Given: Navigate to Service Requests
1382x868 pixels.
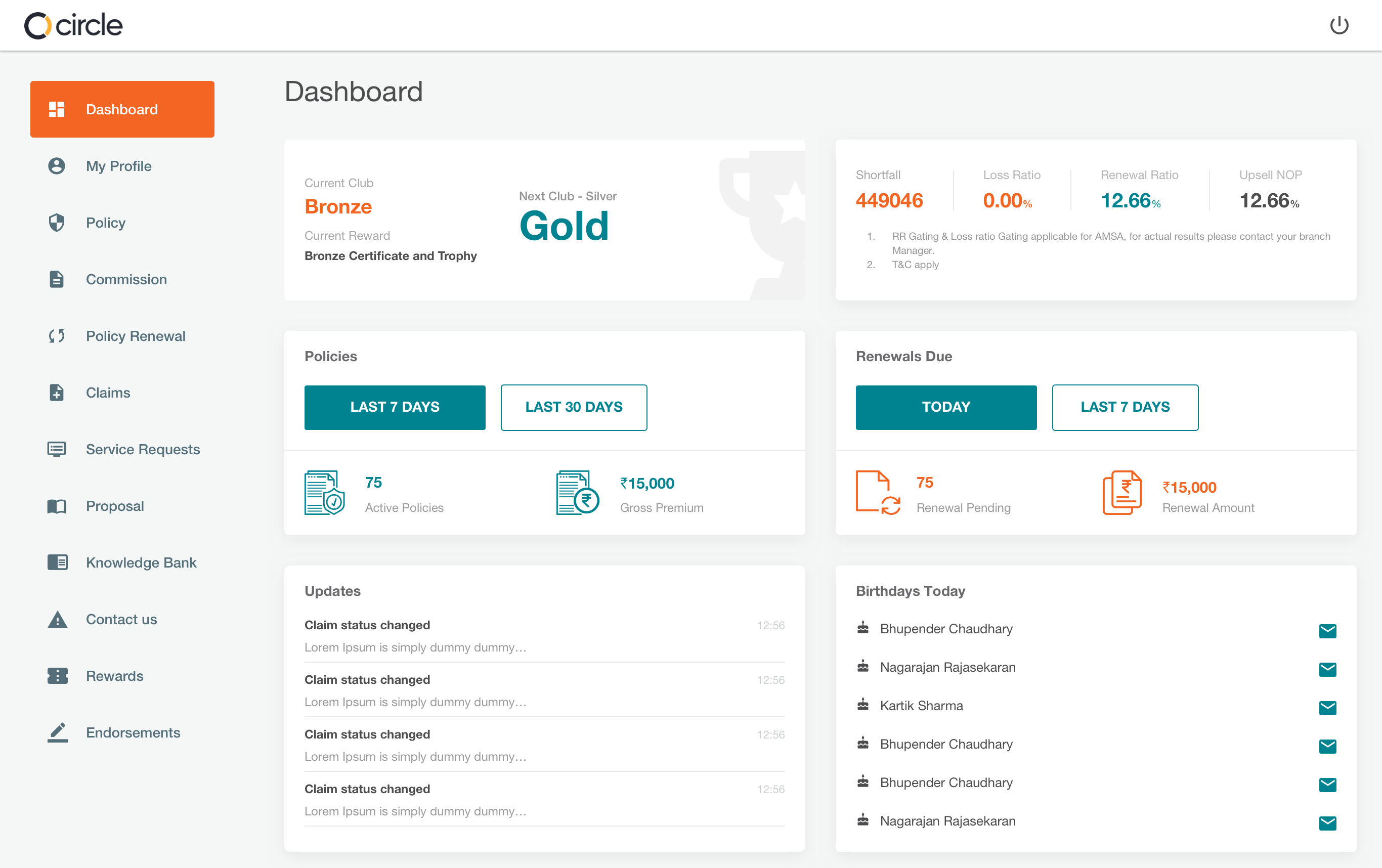Looking at the screenshot, I should click(x=143, y=449).
